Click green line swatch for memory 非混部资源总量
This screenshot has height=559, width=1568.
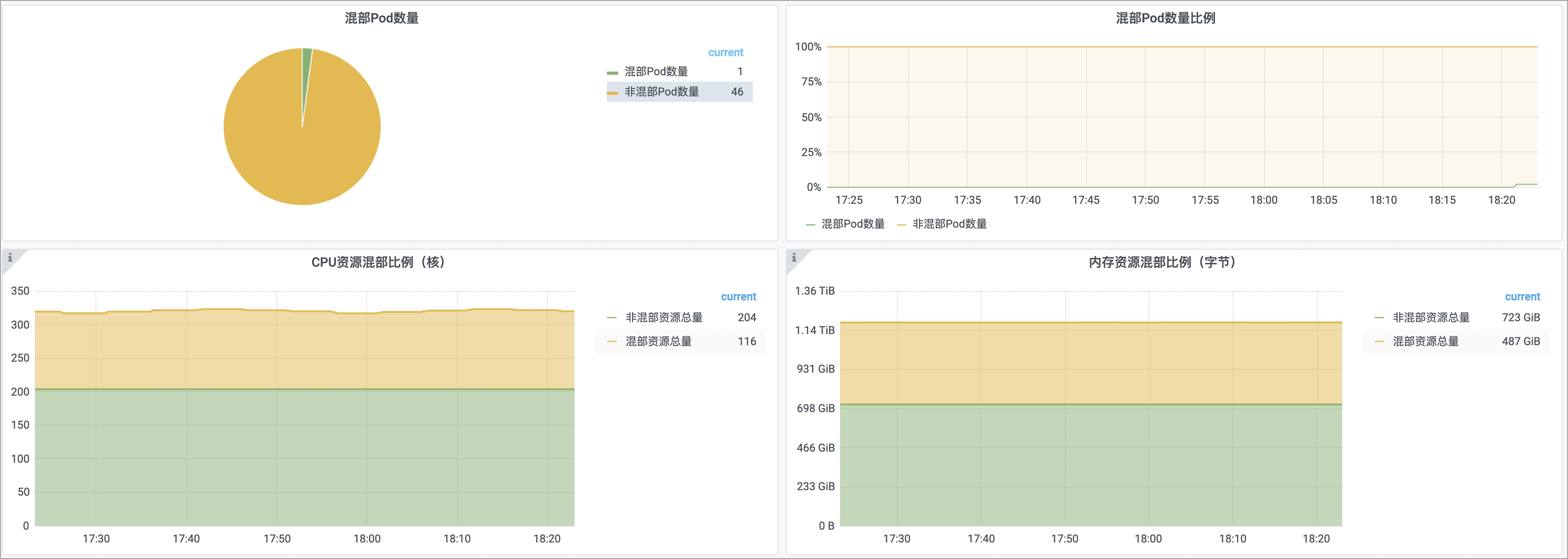pyautogui.click(x=1379, y=318)
